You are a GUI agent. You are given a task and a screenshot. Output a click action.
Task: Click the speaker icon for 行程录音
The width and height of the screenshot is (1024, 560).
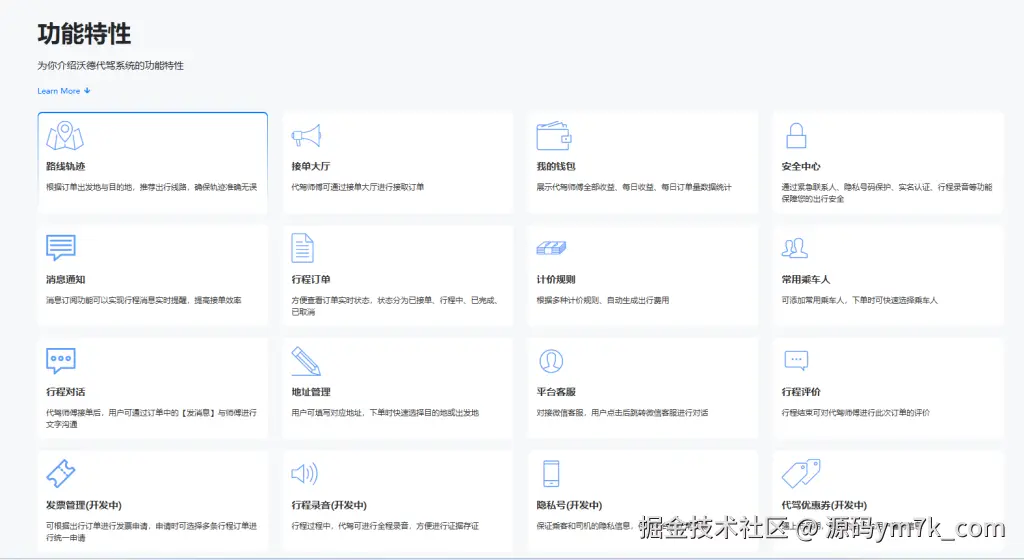click(x=304, y=473)
